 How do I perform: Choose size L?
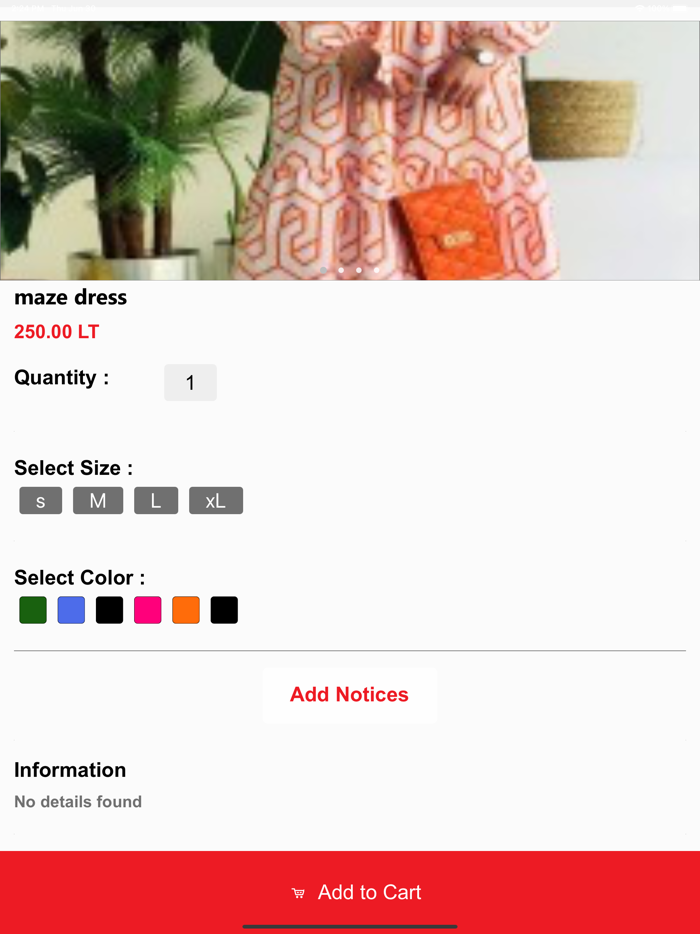coord(156,500)
